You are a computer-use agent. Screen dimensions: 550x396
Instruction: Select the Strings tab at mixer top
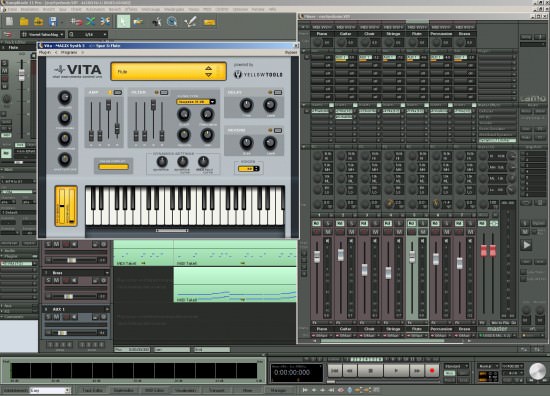393,34
